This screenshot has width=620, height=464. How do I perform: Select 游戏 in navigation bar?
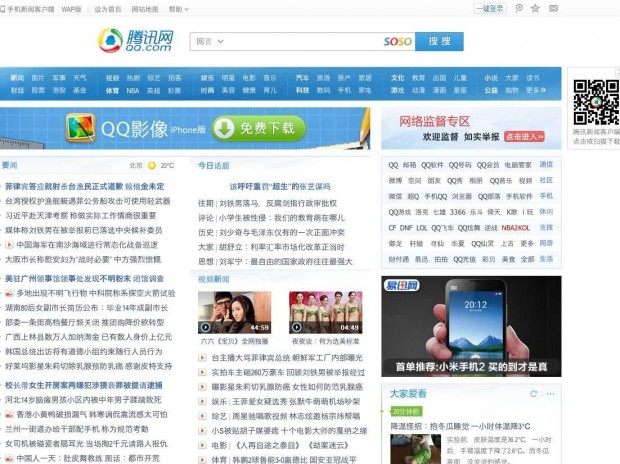click(x=397, y=91)
